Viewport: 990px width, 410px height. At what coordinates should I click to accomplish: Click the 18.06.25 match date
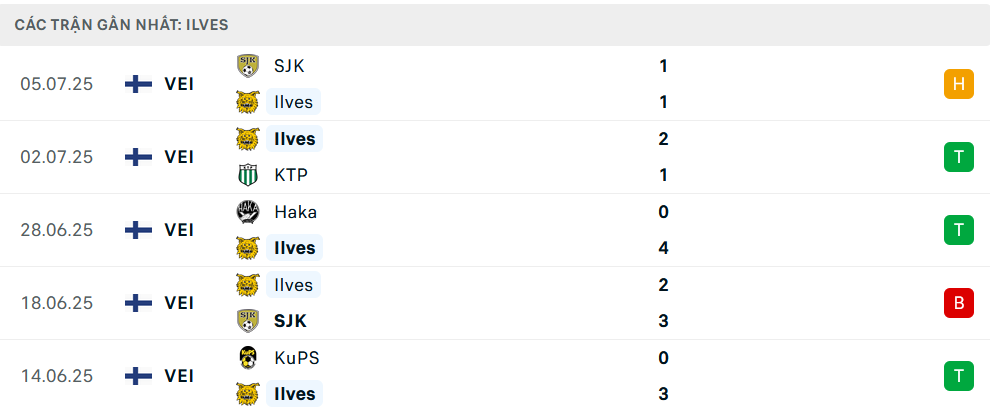coord(57,303)
